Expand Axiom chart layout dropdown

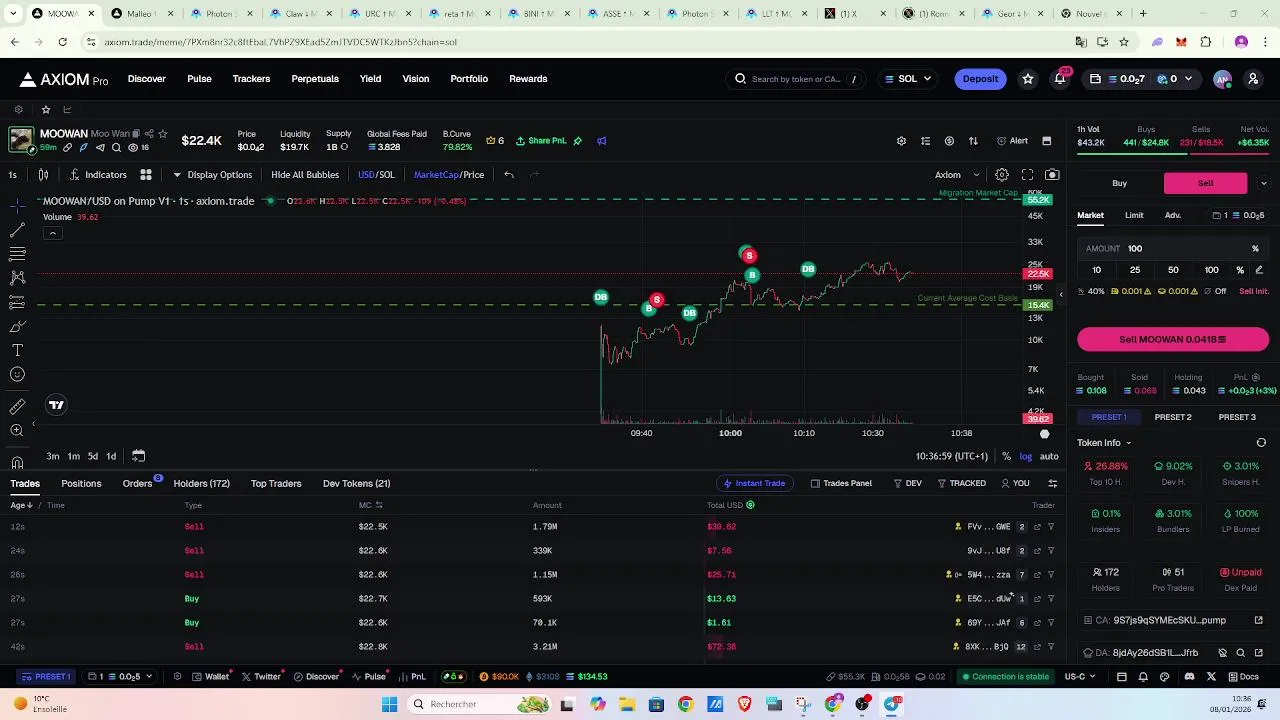[956, 175]
